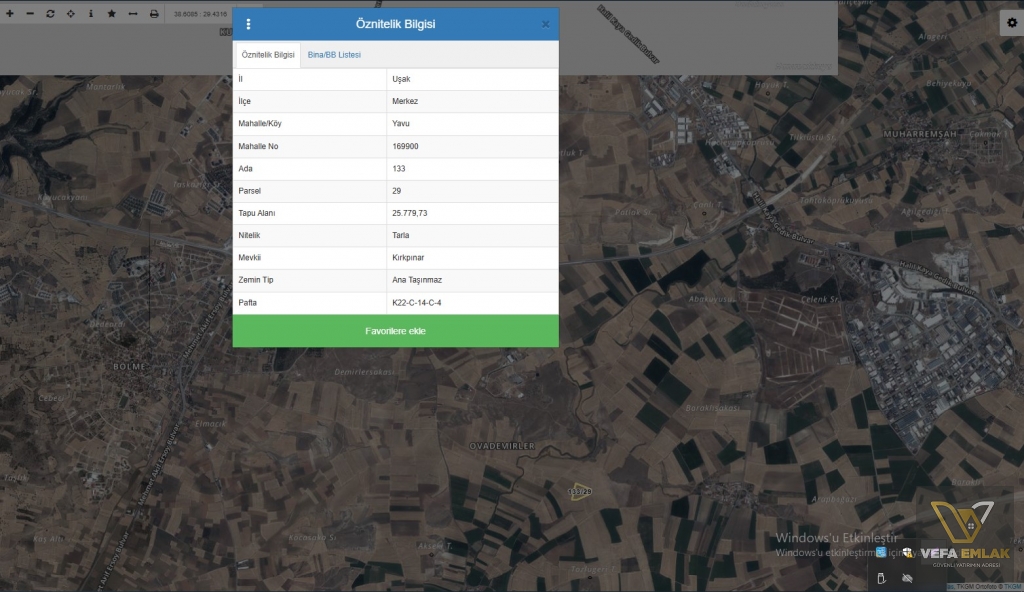Click the print icon in toolbar

pyautogui.click(x=154, y=14)
